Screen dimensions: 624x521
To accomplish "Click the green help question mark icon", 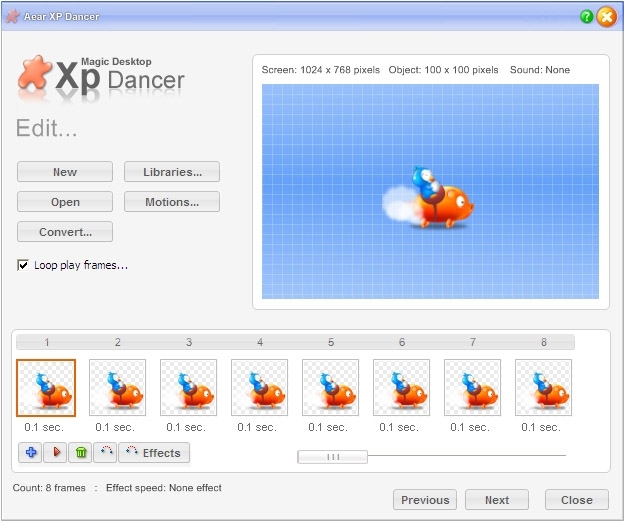I will pos(587,17).
